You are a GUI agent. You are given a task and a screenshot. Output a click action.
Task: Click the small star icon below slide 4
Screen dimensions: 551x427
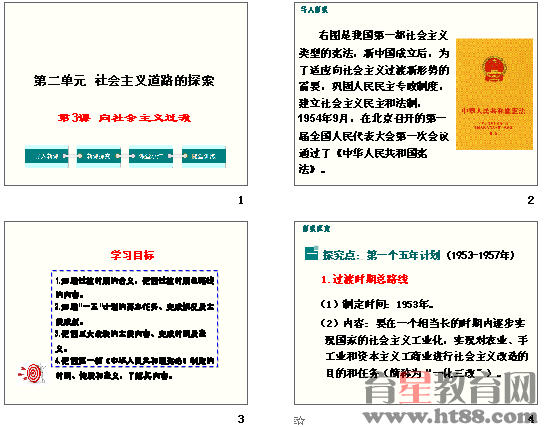[x=299, y=420]
